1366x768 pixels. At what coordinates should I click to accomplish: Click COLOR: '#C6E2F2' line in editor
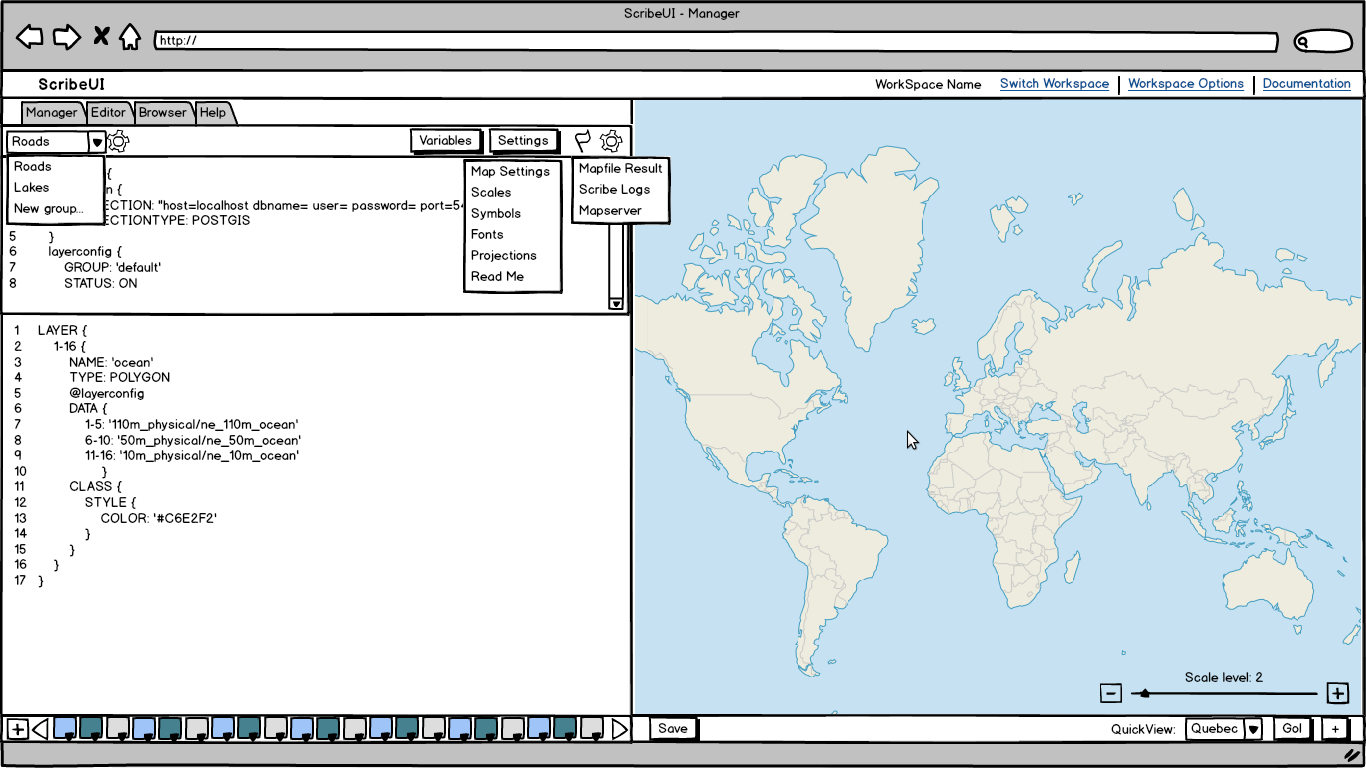tap(158, 518)
